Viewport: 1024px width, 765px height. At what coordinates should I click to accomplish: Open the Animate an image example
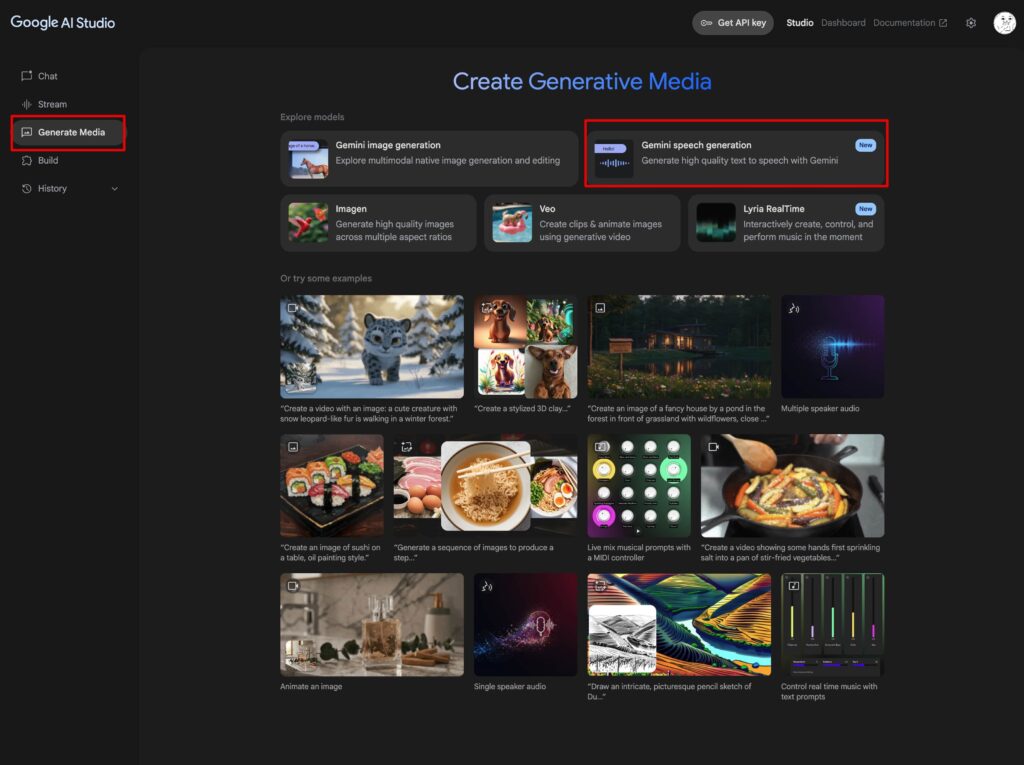pyautogui.click(x=372, y=625)
